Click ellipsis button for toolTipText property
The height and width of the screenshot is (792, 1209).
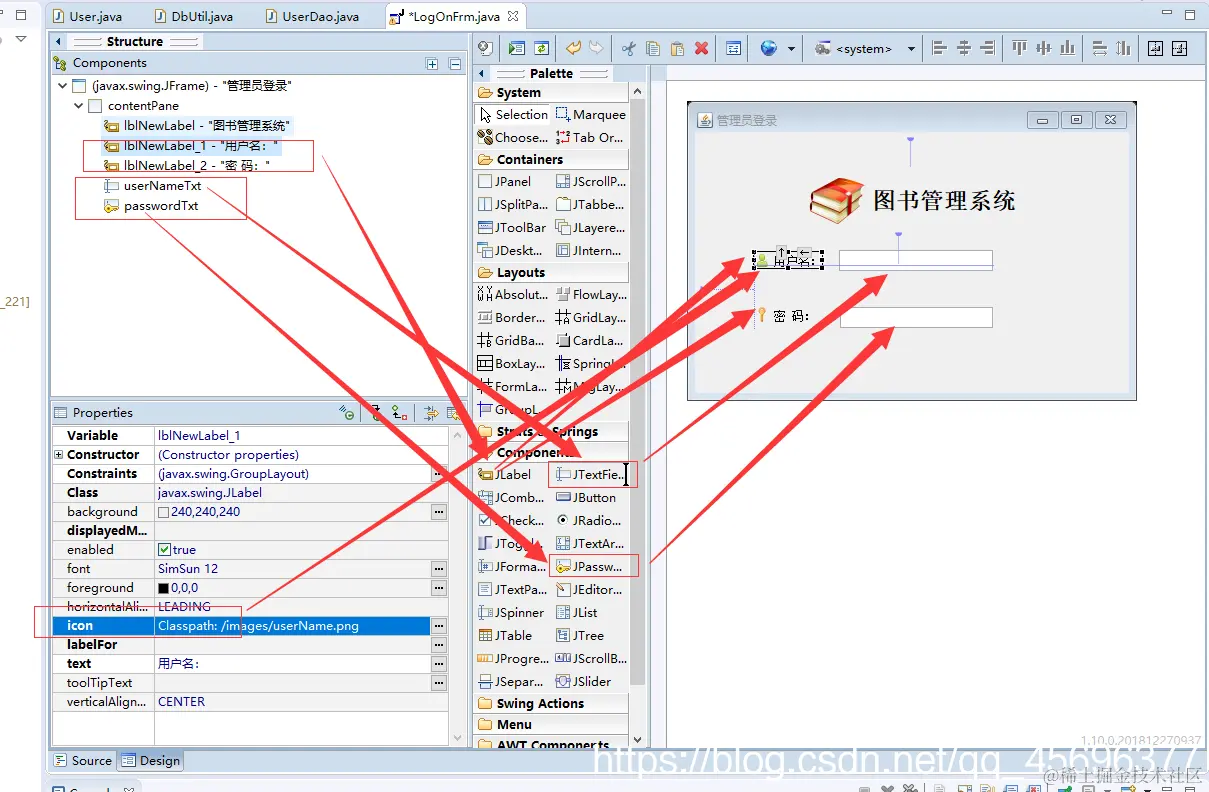tap(438, 683)
